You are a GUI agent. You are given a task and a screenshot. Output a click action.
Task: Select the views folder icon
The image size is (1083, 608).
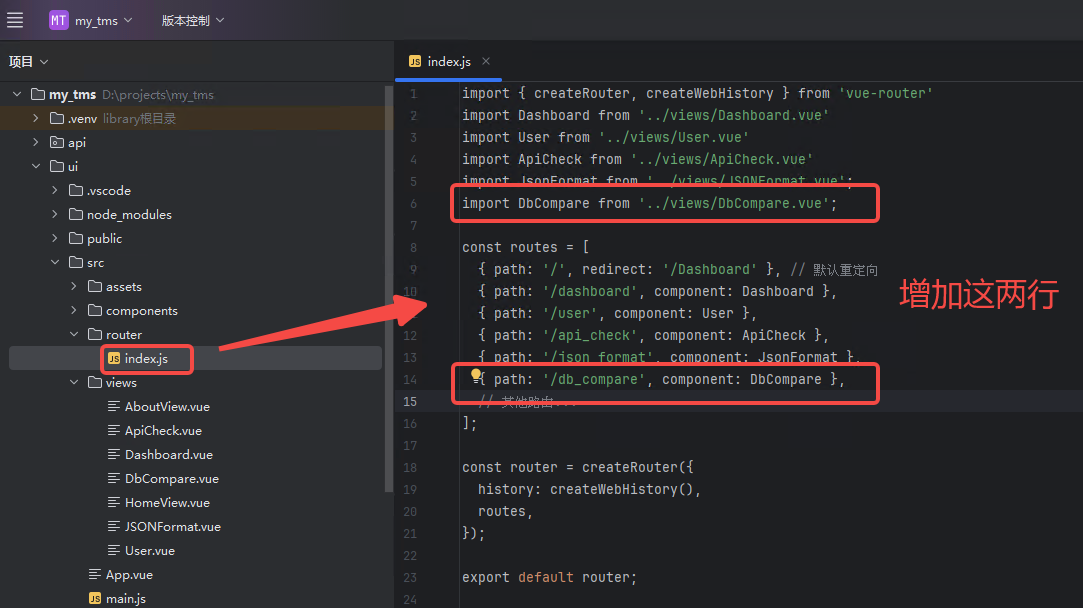coord(95,383)
